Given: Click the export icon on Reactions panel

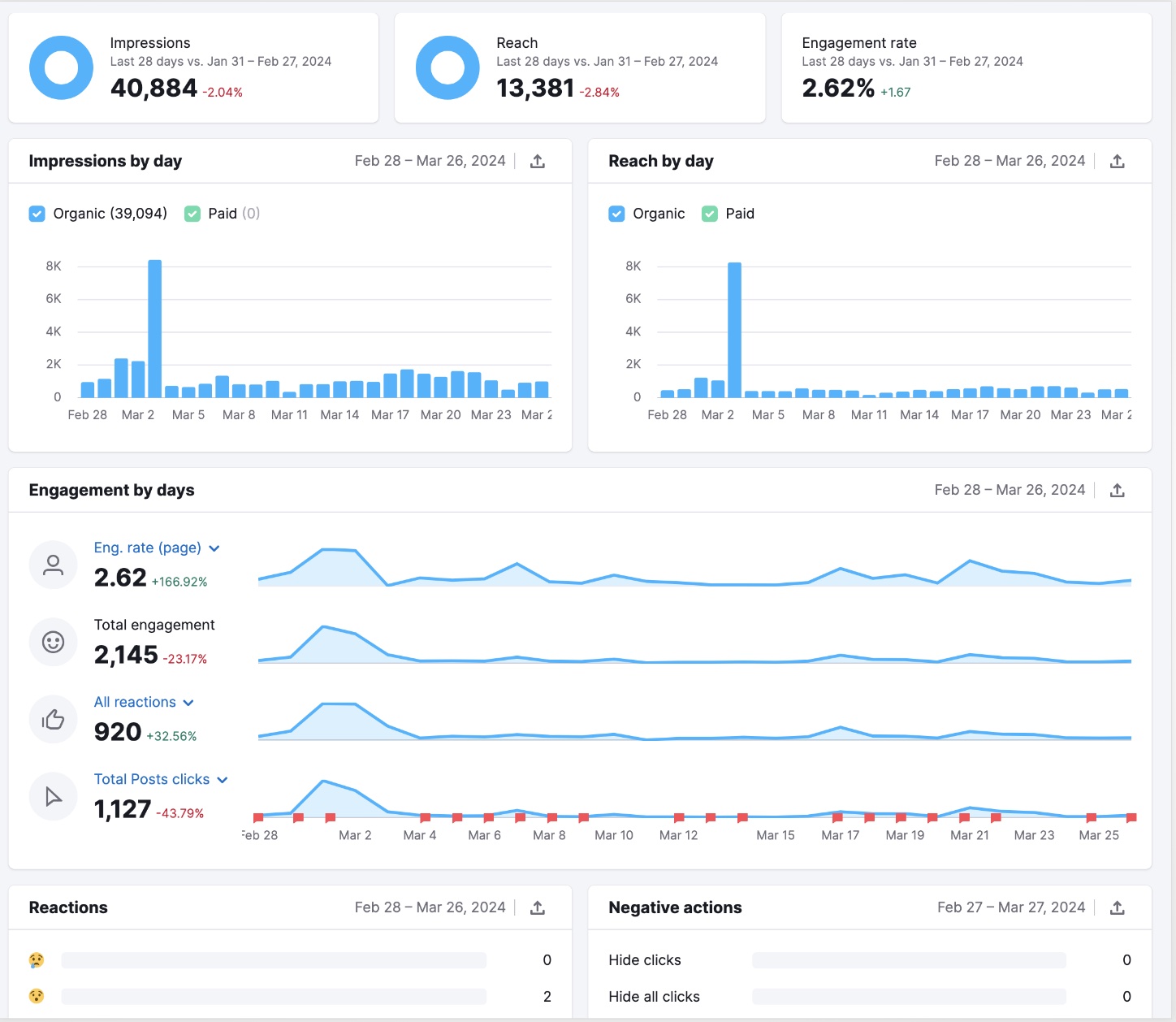Looking at the screenshot, I should (538, 907).
